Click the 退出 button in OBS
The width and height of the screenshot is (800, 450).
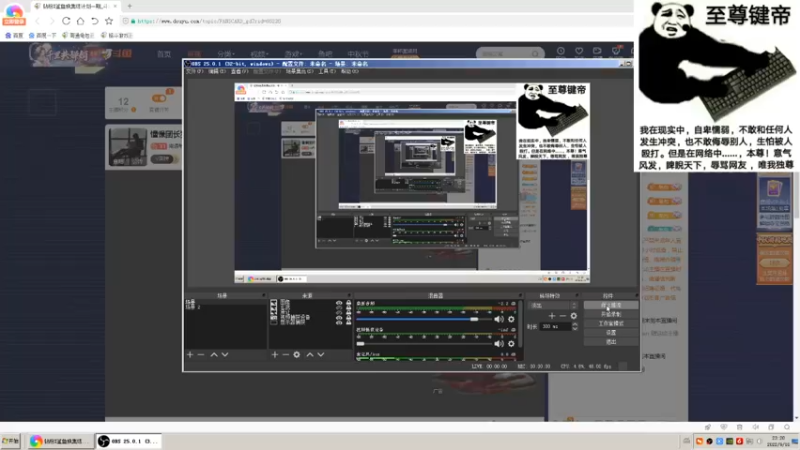click(611, 342)
